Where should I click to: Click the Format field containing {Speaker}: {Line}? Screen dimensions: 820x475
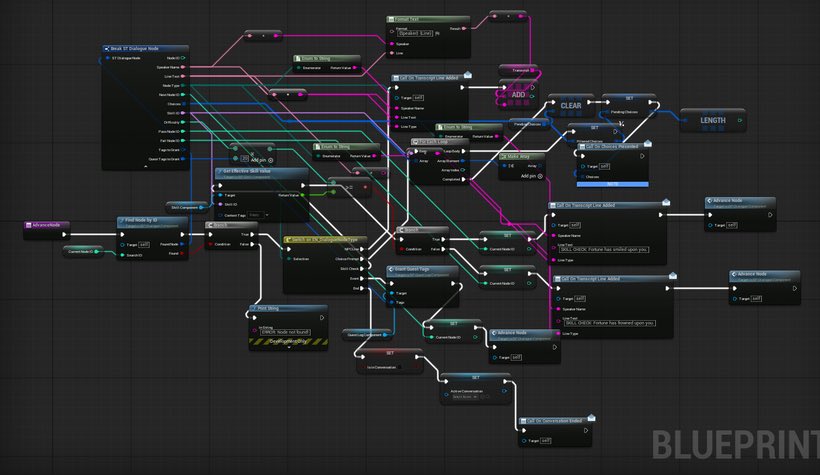[415, 33]
